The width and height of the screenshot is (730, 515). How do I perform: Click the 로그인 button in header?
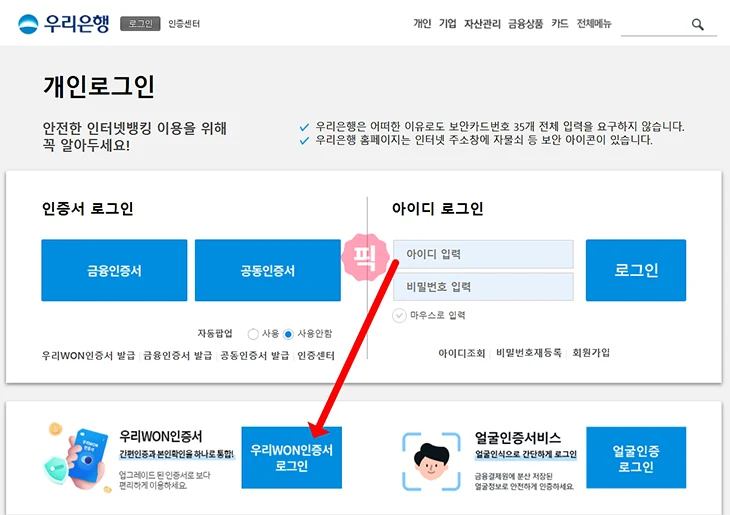pos(140,24)
